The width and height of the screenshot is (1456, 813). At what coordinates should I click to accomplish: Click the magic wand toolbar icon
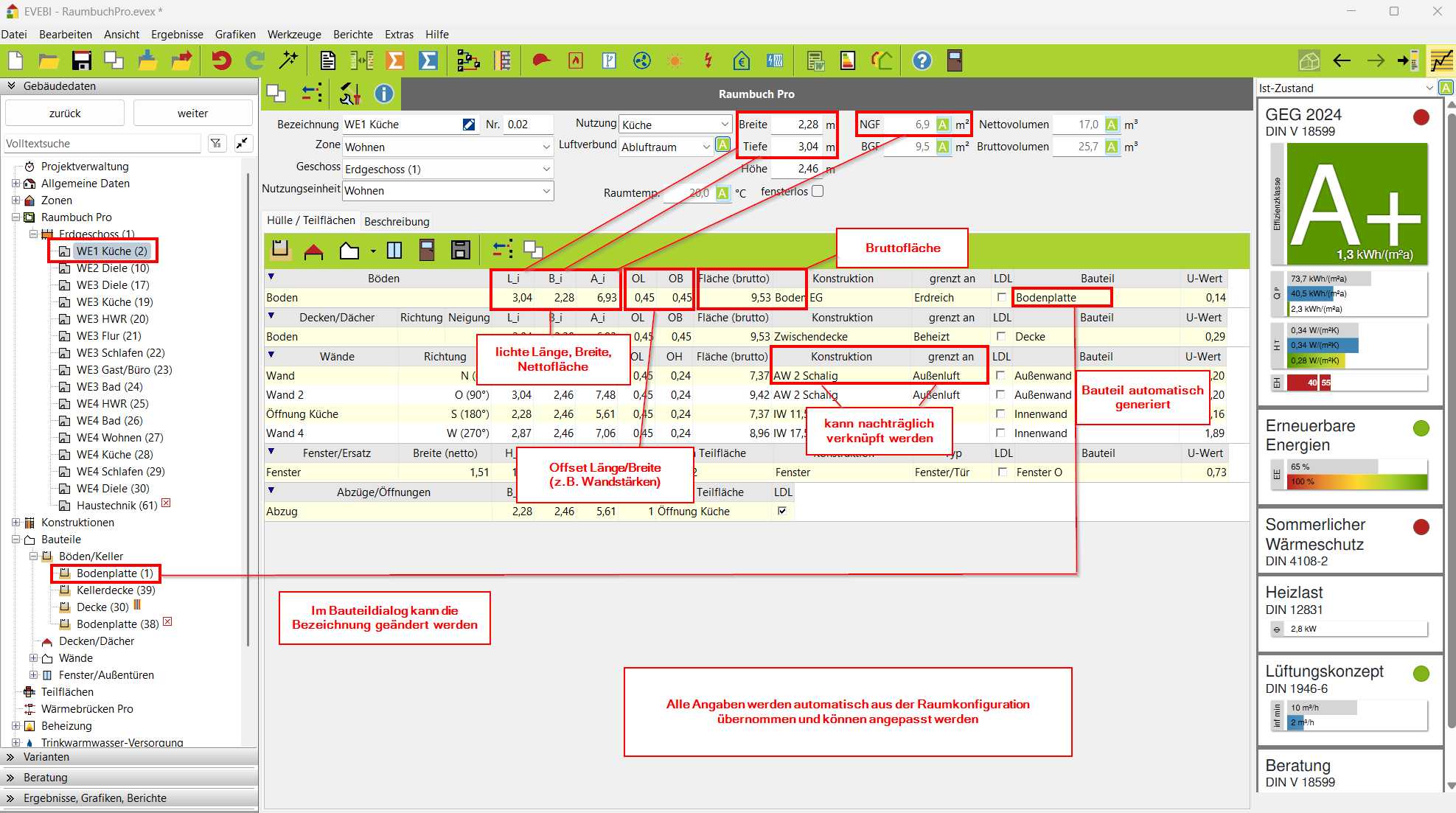click(x=288, y=61)
